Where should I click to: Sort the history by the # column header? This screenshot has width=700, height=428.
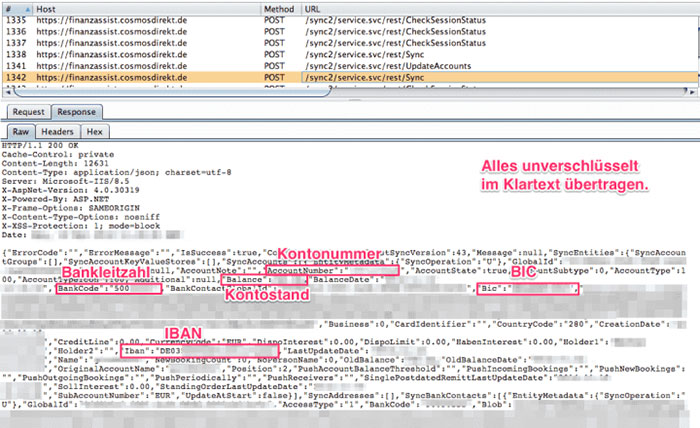click(17, 9)
